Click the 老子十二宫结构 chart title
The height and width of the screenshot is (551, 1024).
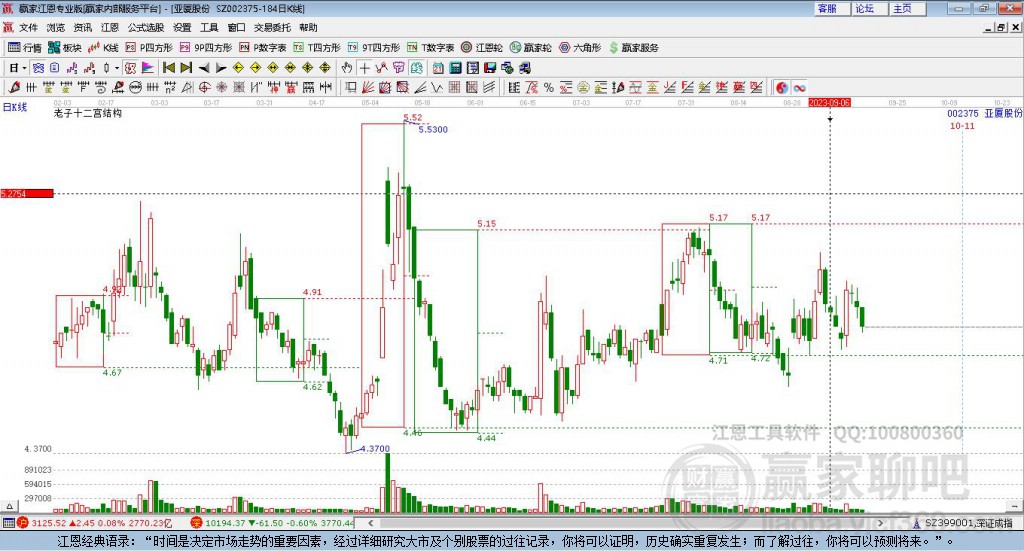click(88, 113)
